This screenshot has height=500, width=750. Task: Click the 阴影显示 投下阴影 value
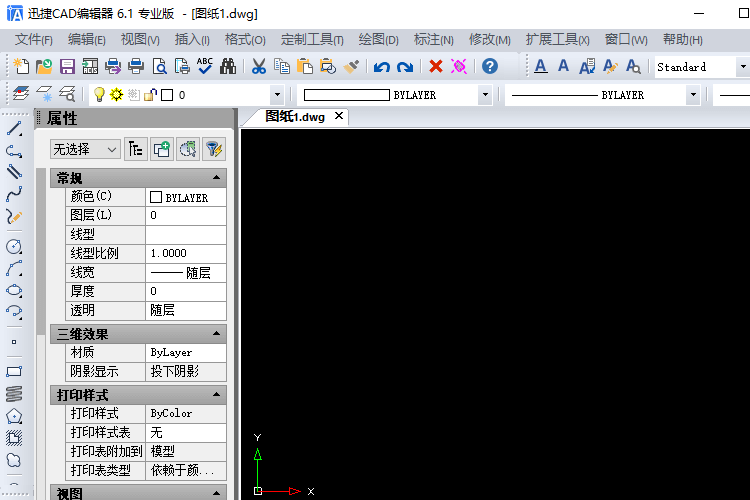[186, 372]
